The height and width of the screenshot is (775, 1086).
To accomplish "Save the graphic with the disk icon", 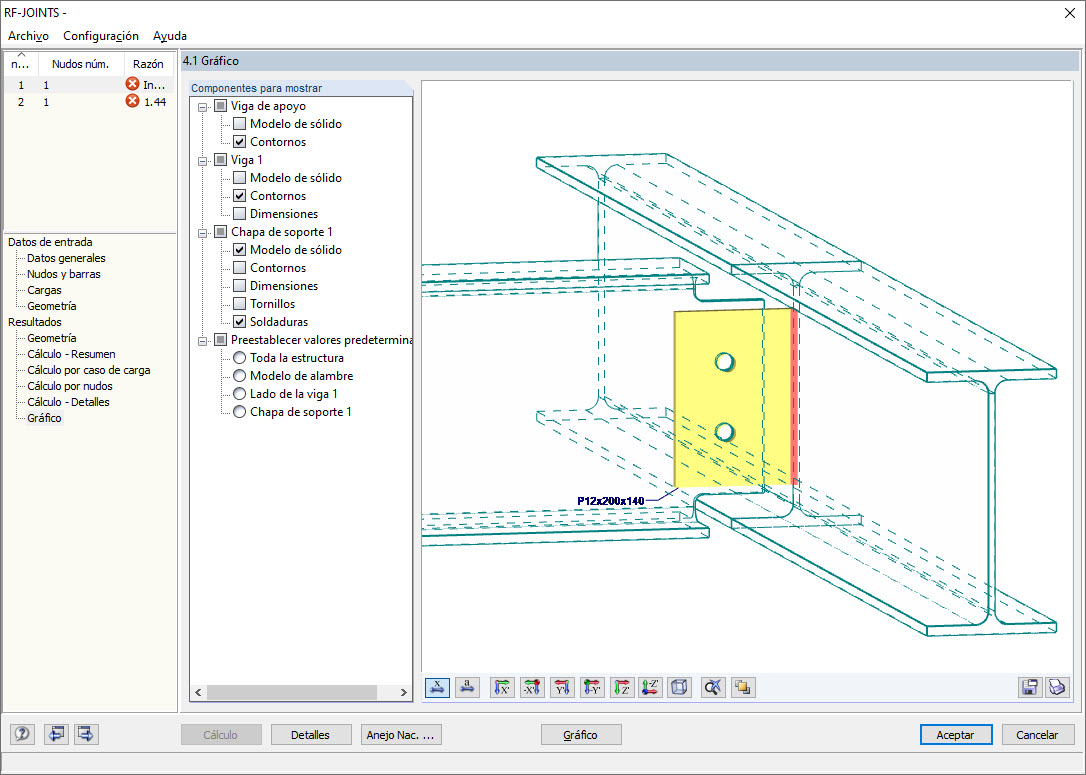I will coord(1029,688).
